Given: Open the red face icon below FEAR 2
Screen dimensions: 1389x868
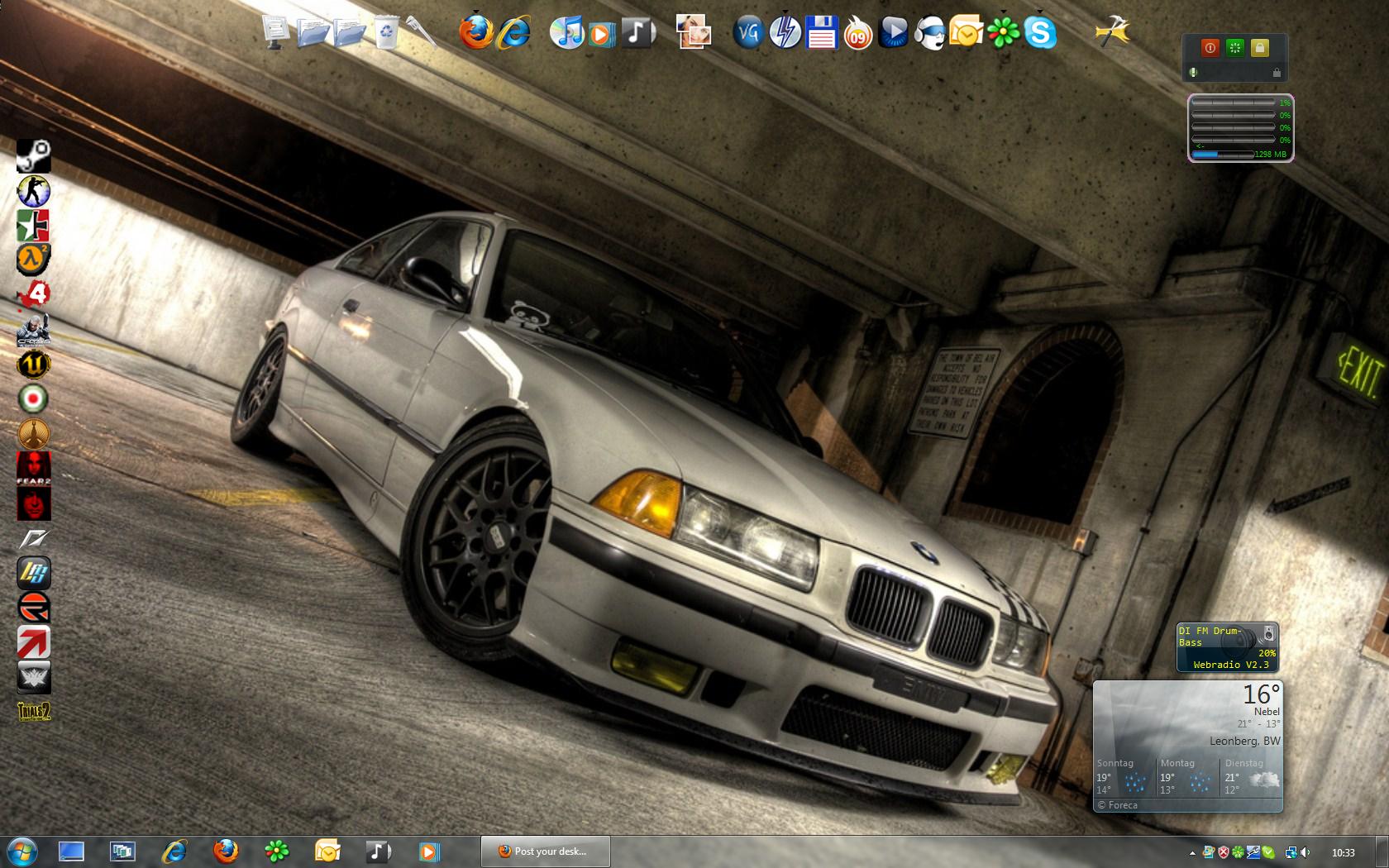Looking at the screenshot, I should (x=34, y=503).
